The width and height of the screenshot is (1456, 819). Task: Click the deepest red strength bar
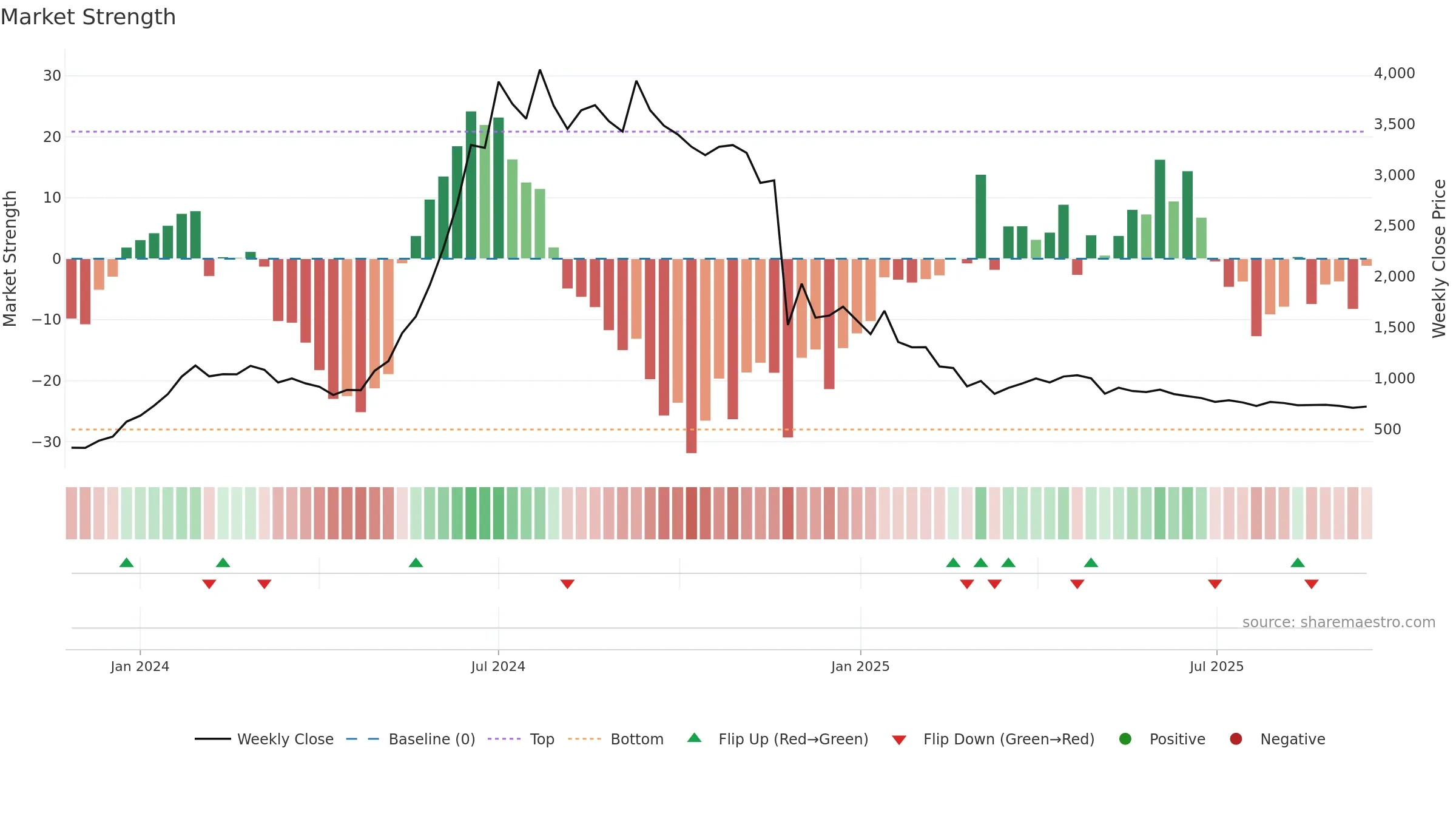(691, 356)
